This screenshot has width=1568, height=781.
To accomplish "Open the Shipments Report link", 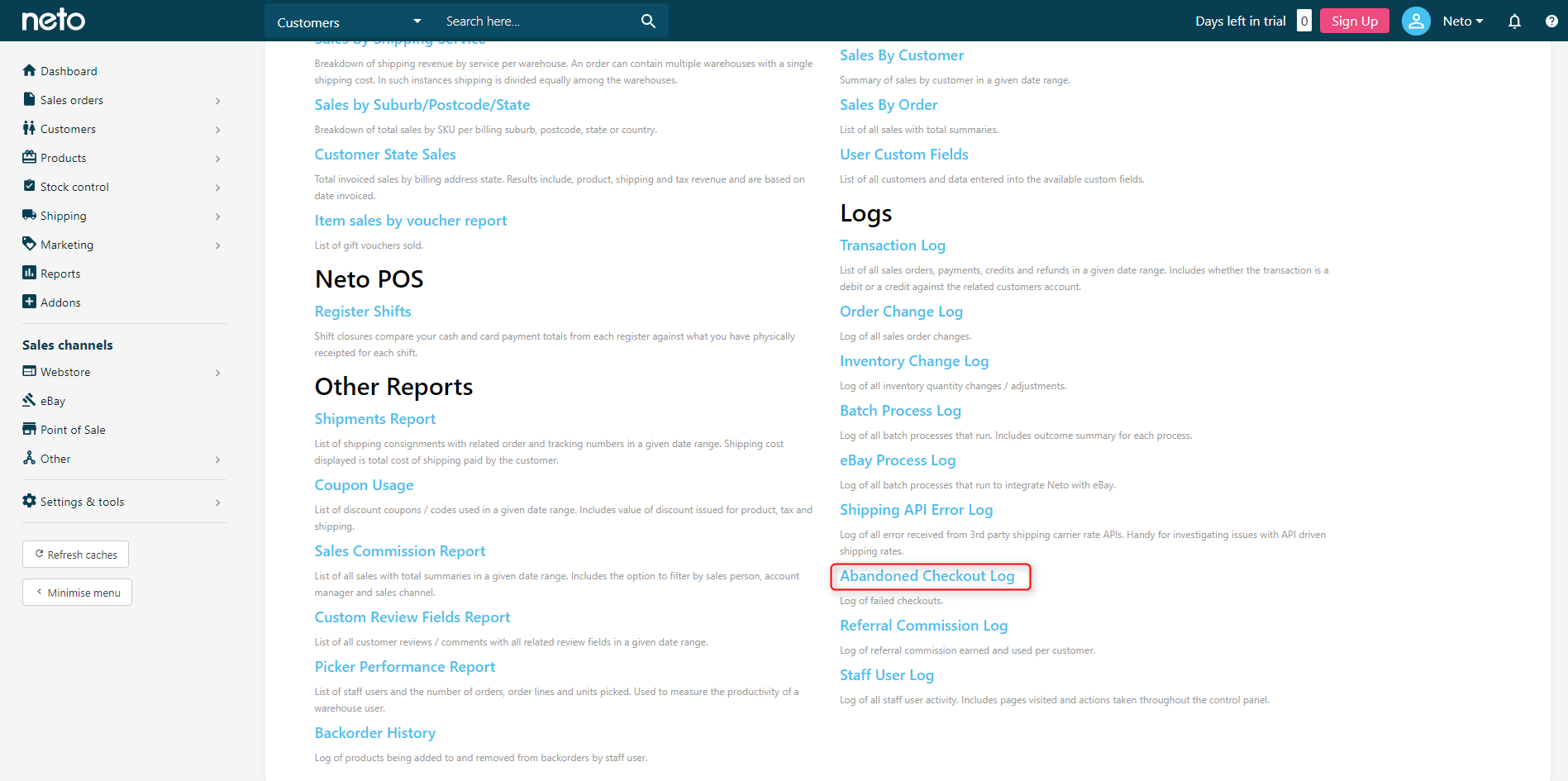I will [375, 419].
